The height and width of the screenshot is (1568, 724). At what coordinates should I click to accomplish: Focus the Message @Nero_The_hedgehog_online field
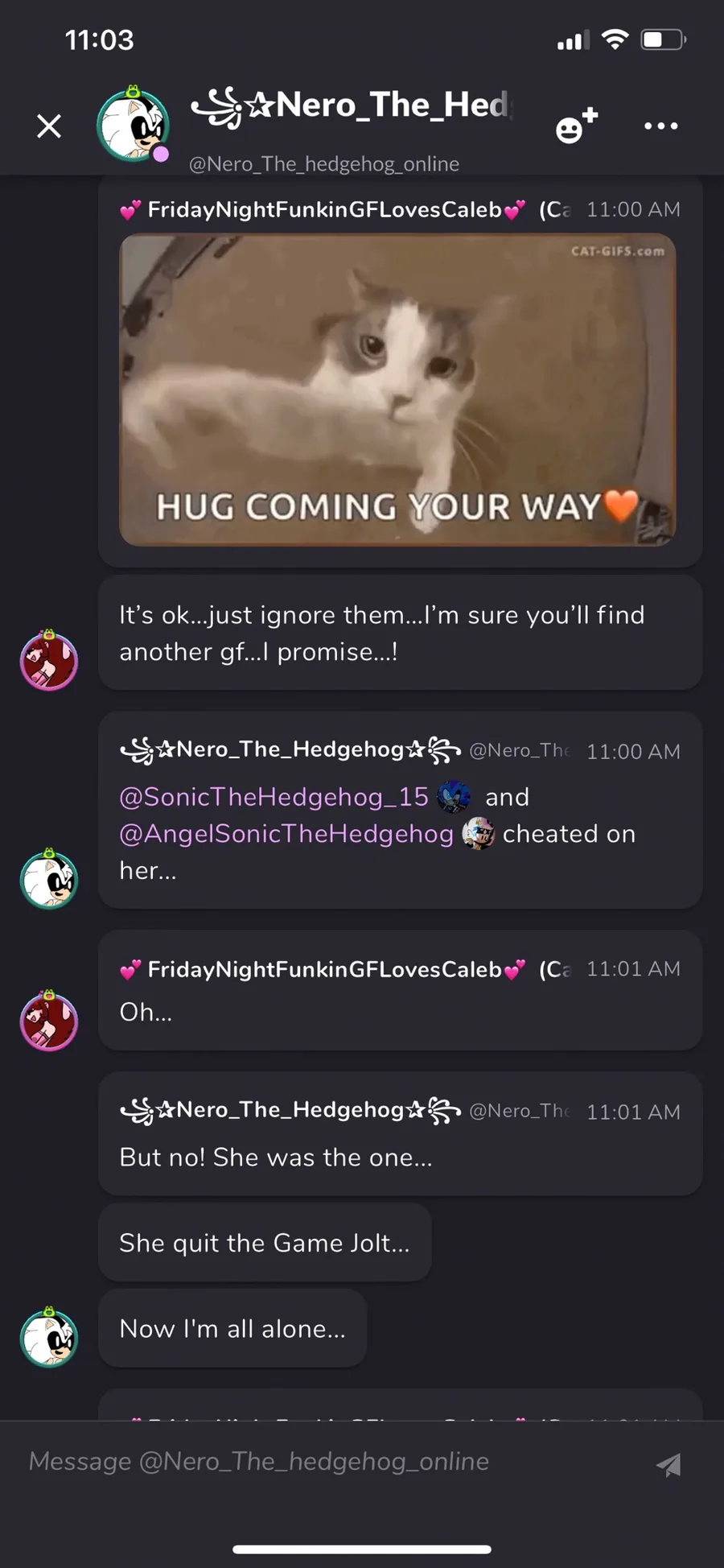(338, 1462)
